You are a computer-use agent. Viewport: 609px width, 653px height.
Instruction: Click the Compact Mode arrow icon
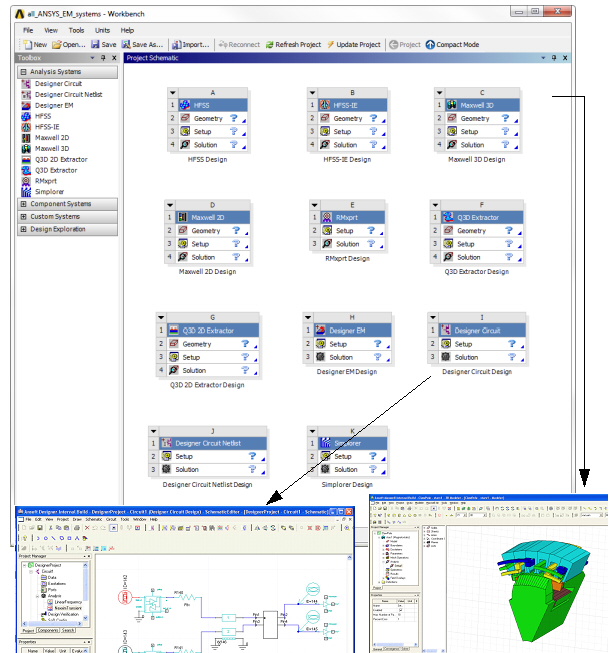click(x=430, y=45)
